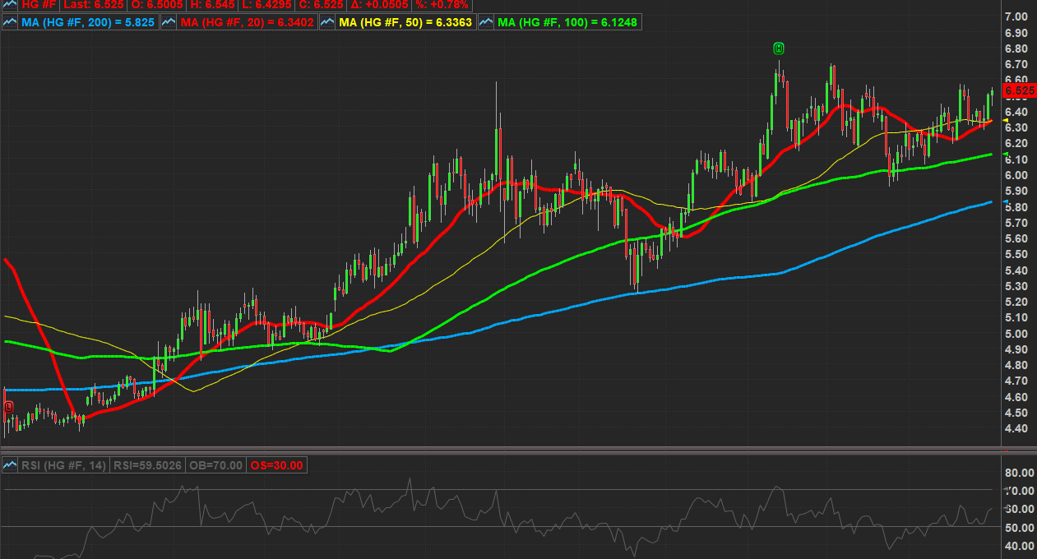Screen dimensions: 1037x559
Task: Click the H: 6.545 high value
Action: (212, 5)
